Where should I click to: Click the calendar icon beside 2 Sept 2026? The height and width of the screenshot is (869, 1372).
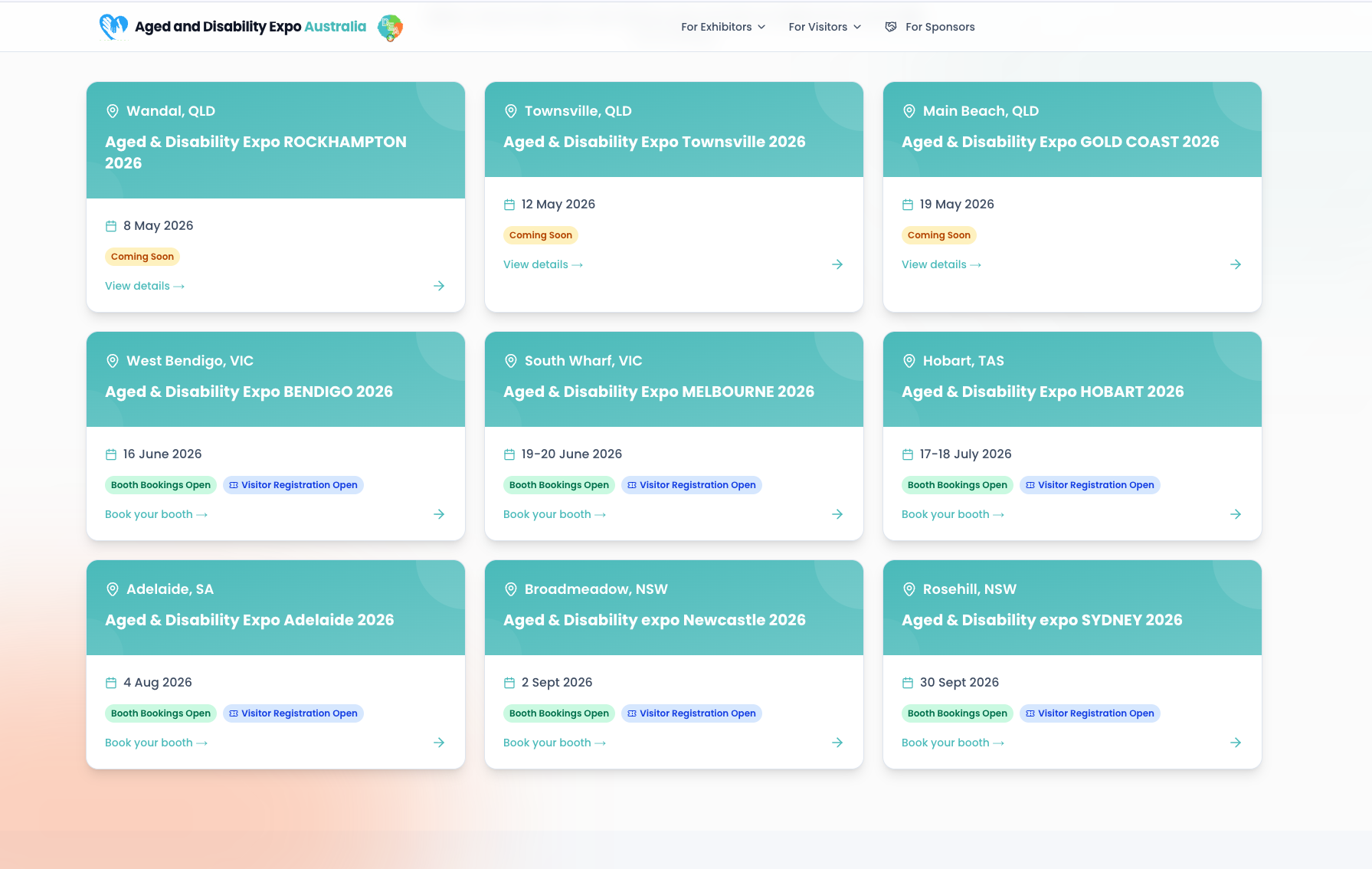pyautogui.click(x=509, y=683)
